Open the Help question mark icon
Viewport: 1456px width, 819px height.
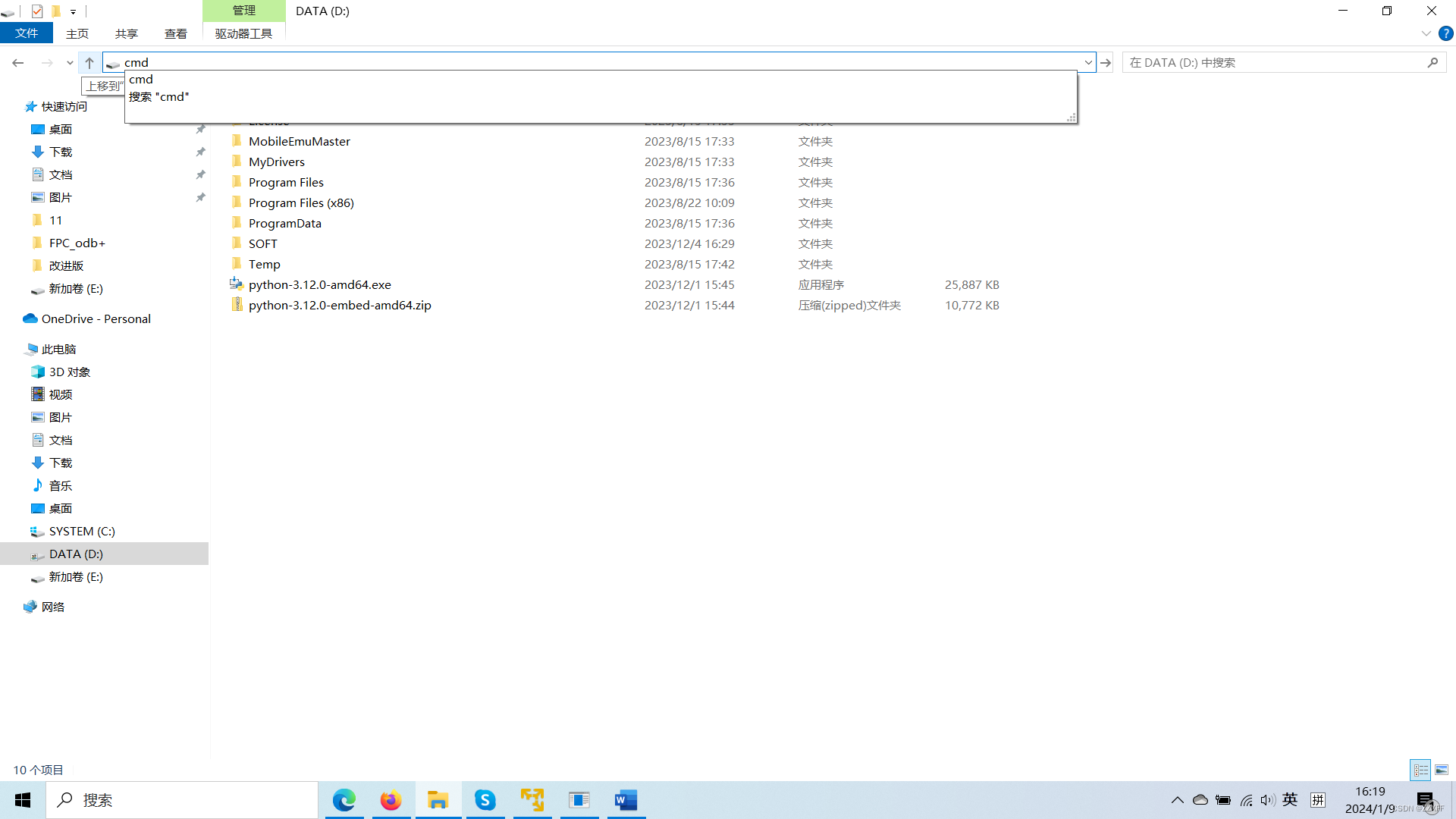tap(1445, 33)
